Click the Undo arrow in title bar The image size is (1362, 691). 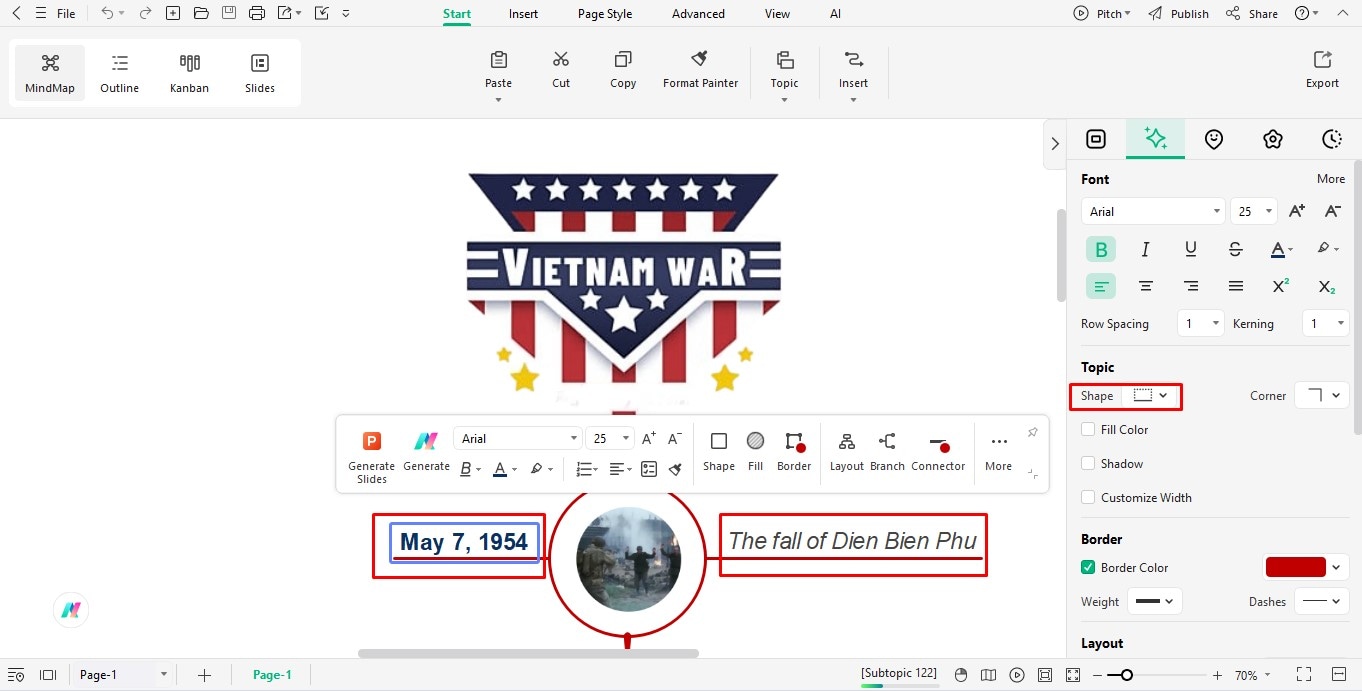(107, 13)
